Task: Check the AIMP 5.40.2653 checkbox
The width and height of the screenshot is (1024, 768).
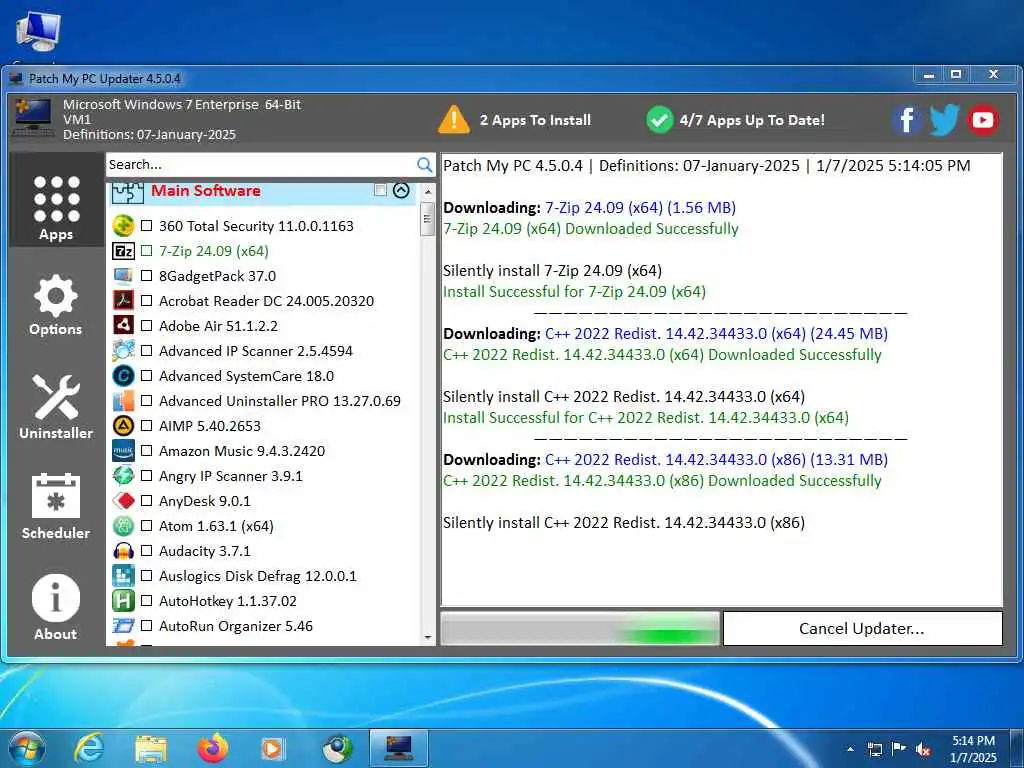Action: pos(146,426)
